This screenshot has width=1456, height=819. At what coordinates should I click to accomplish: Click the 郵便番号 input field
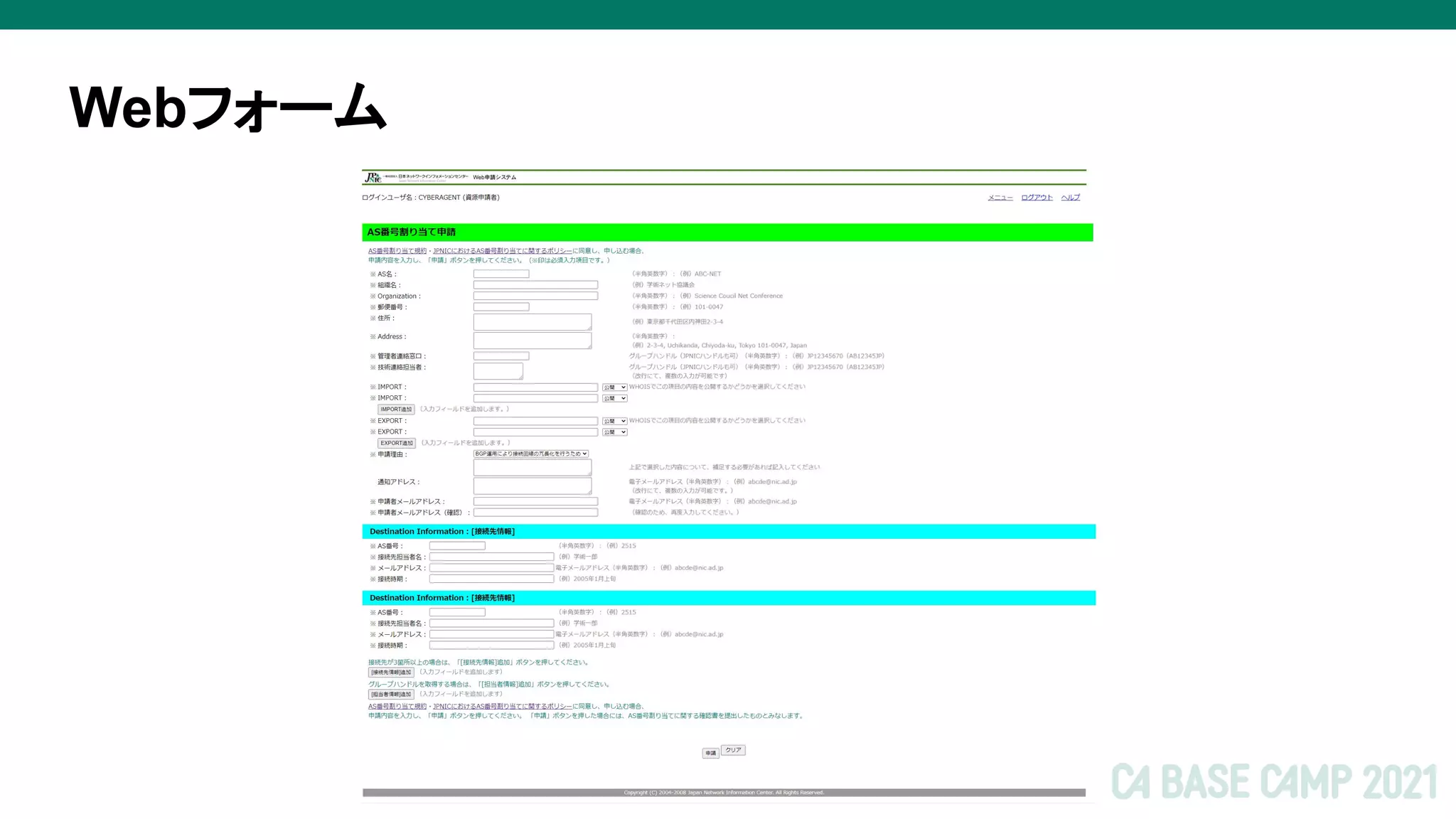[501, 307]
